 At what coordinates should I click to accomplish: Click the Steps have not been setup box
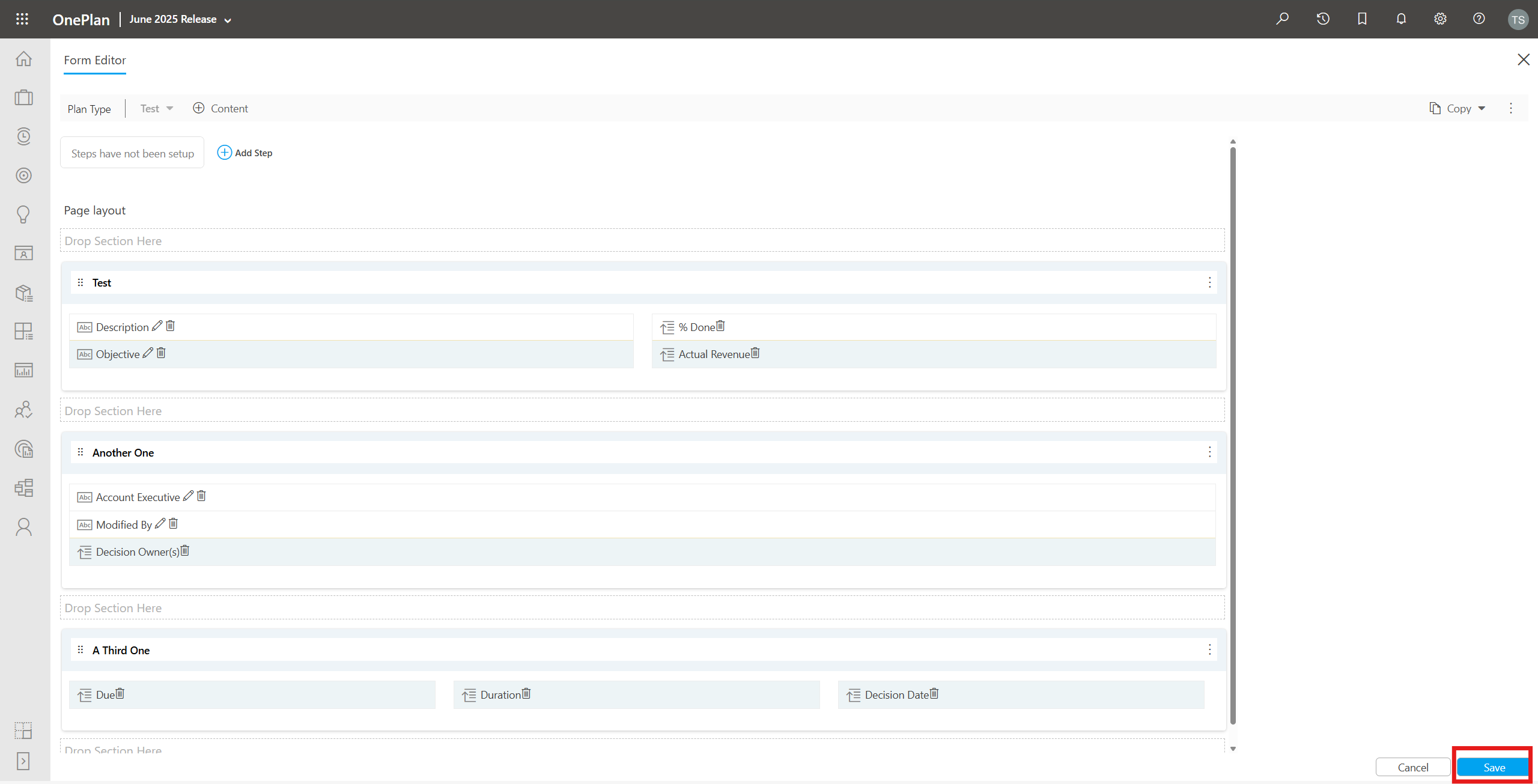pyautogui.click(x=132, y=153)
